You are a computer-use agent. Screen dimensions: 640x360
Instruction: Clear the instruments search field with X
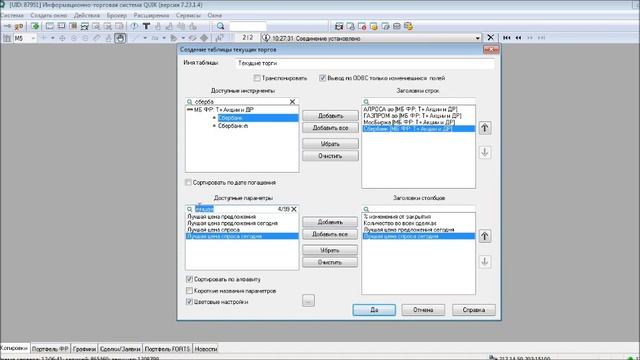[292, 102]
